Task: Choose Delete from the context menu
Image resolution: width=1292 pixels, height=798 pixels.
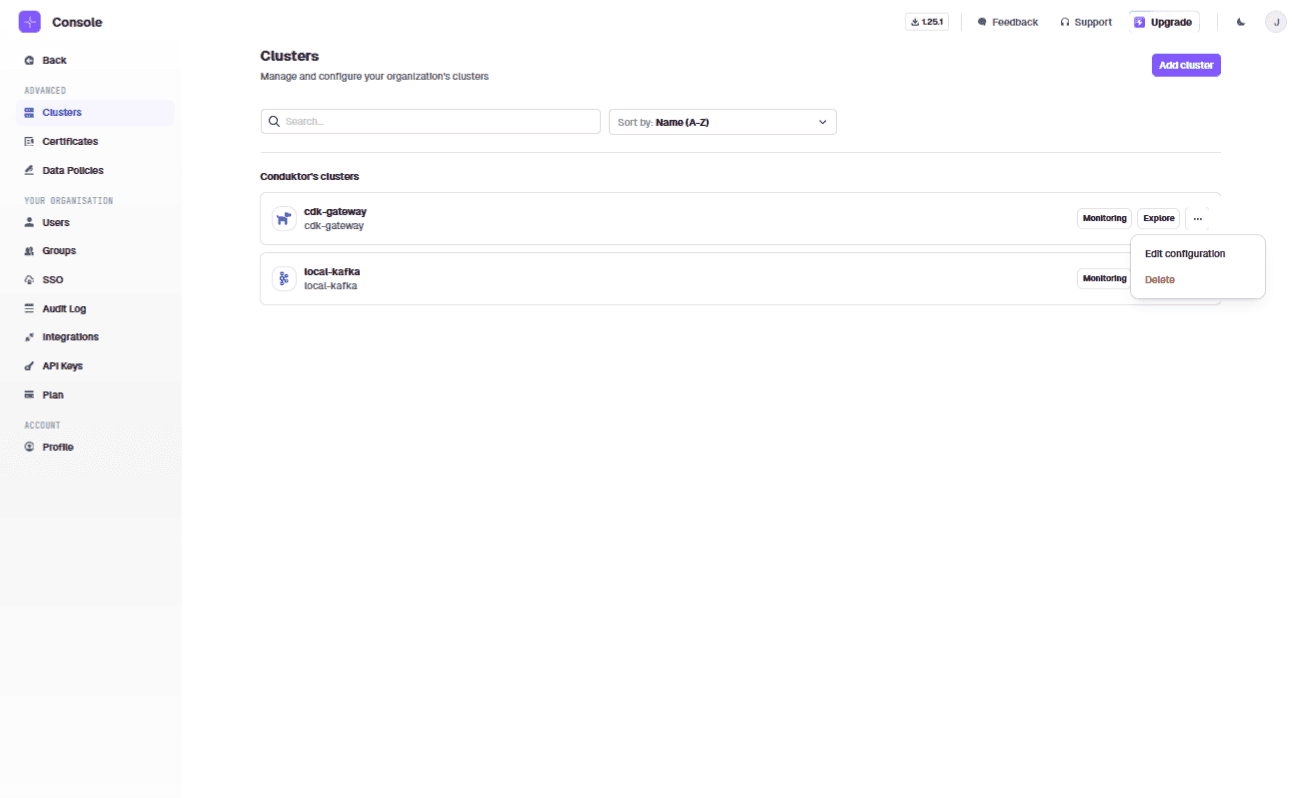Action: point(1160,280)
